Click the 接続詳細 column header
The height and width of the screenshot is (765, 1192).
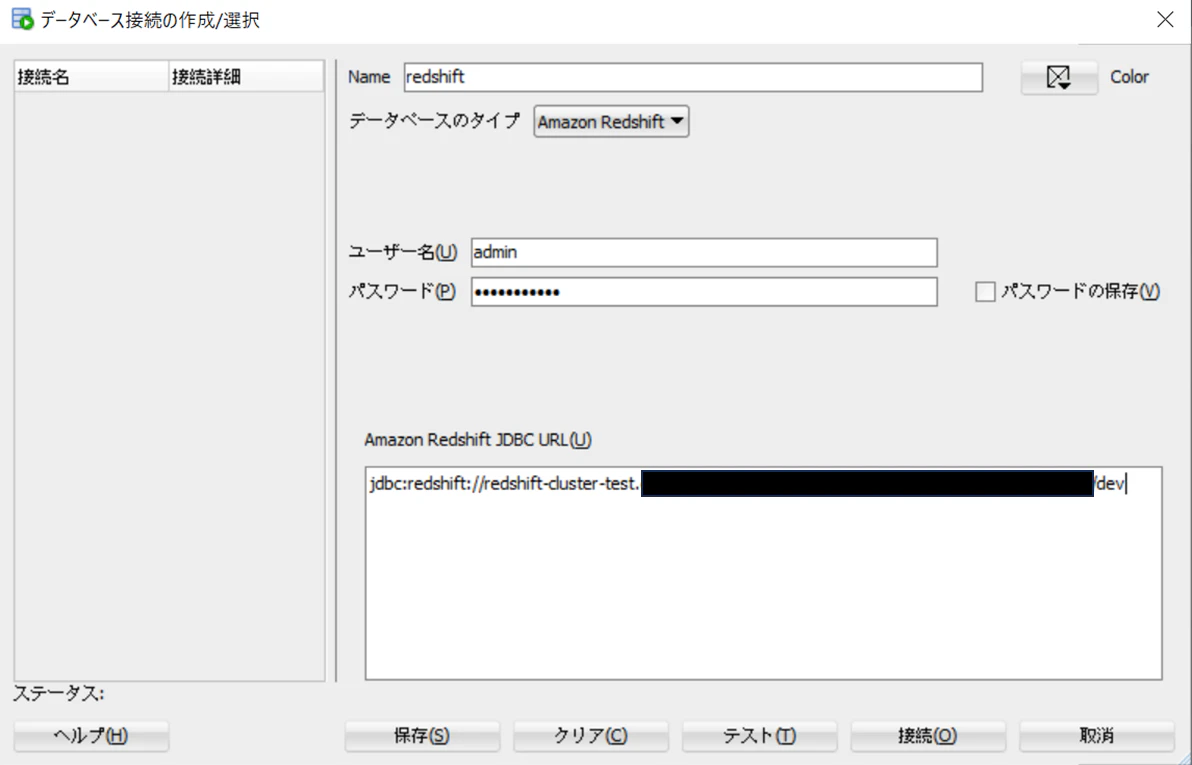click(x=246, y=77)
